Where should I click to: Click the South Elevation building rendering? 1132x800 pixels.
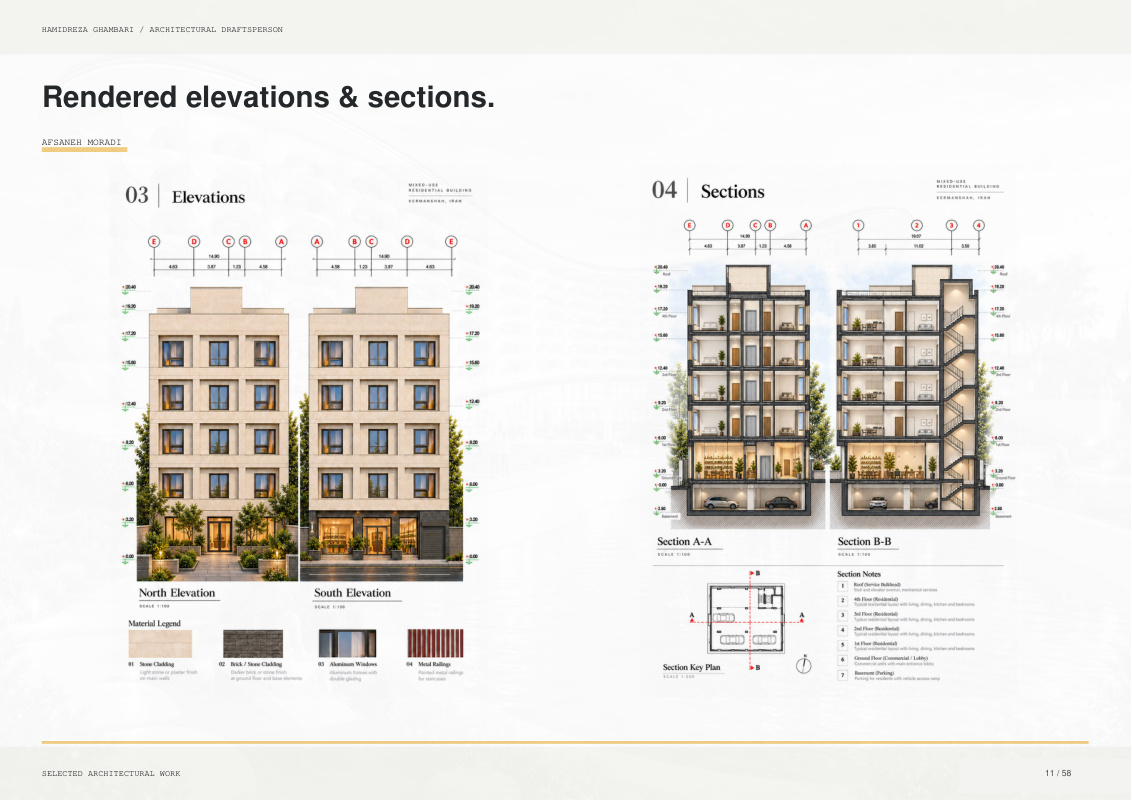(x=381, y=433)
